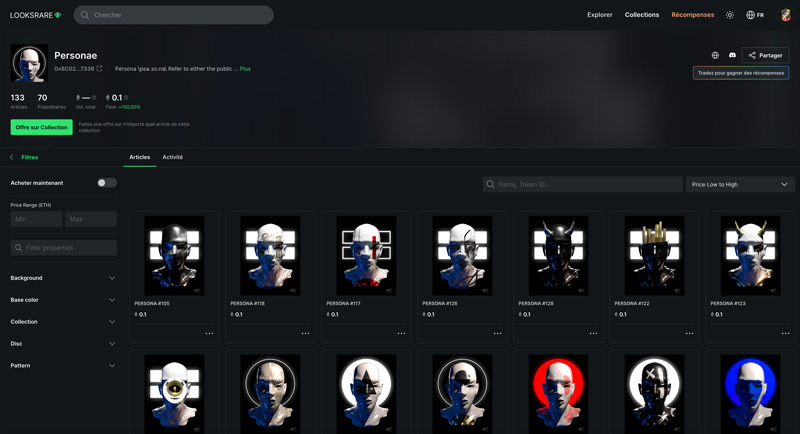This screenshot has width=800, height=434.
Task: Open more options for PERSONA #105
Action: coord(209,333)
